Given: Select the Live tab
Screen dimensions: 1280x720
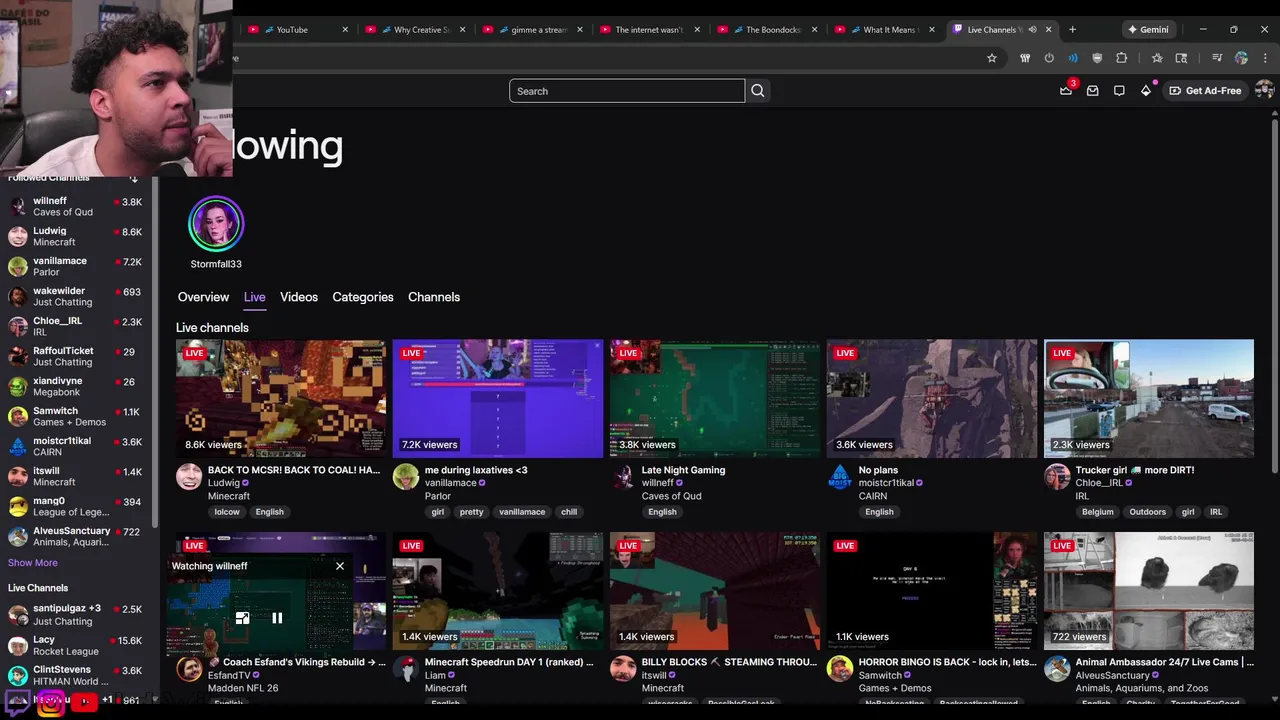Looking at the screenshot, I should 255,297.
